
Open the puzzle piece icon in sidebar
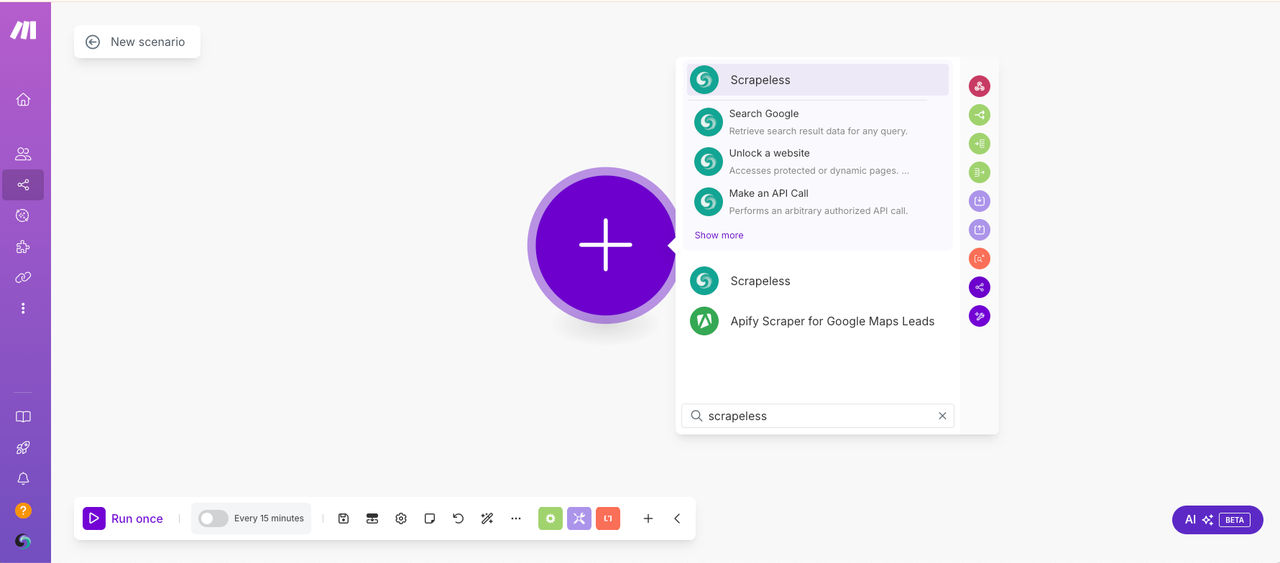tap(23, 246)
